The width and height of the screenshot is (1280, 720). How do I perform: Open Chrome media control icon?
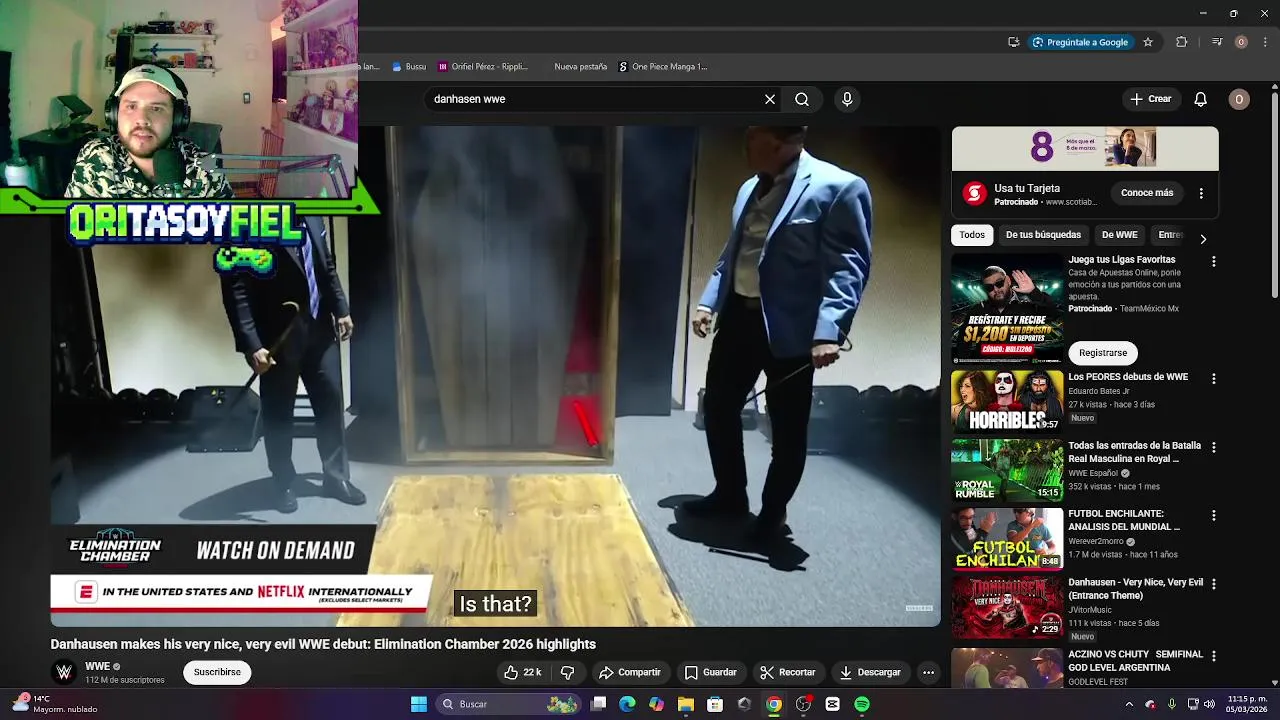(1217, 42)
